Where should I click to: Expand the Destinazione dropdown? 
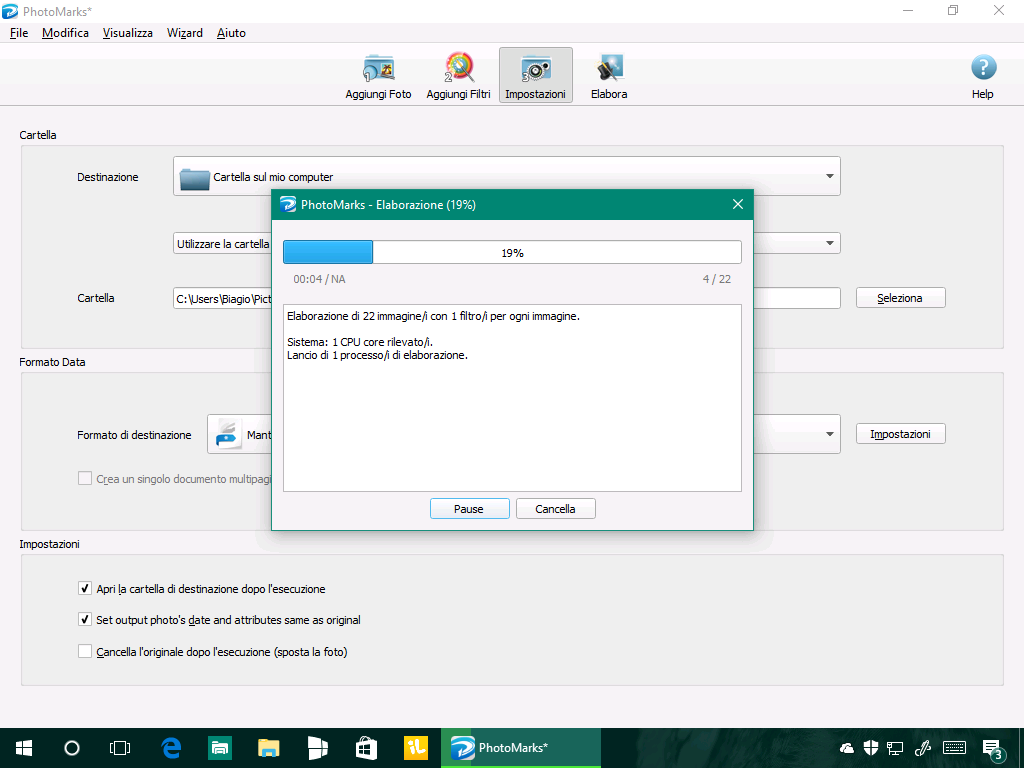pos(829,176)
